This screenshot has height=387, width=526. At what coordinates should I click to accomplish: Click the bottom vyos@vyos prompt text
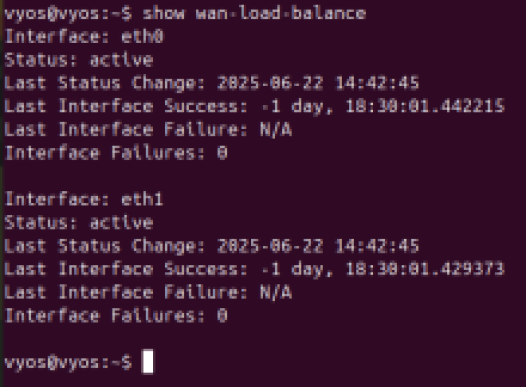point(68,363)
